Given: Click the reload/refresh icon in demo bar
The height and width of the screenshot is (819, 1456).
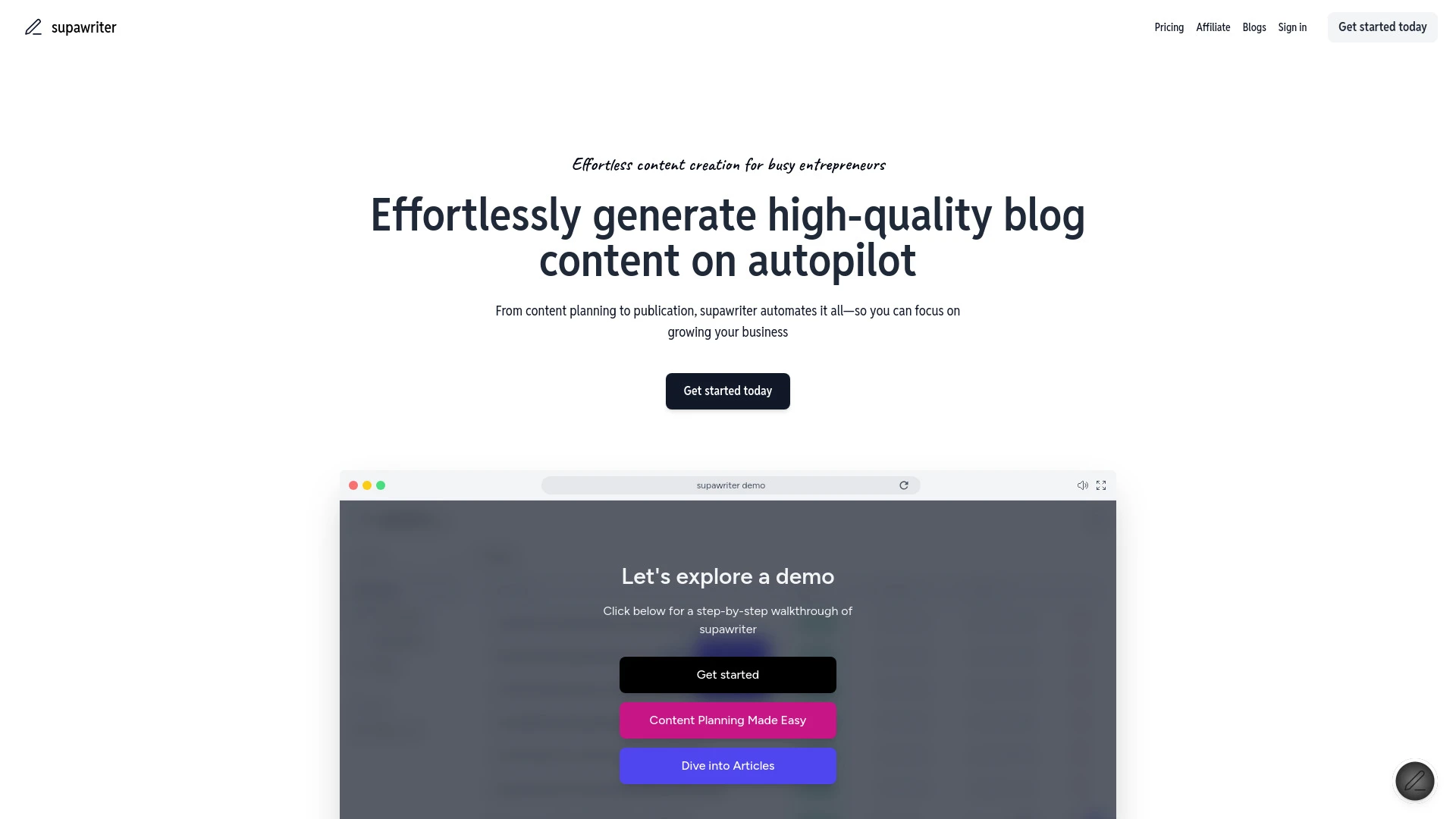Looking at the screenshot, I should 904,485.
